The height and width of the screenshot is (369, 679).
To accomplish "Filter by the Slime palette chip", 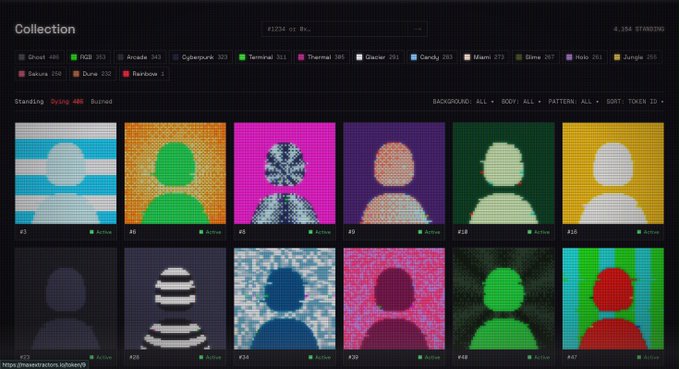I will click(x=535, y=57).
